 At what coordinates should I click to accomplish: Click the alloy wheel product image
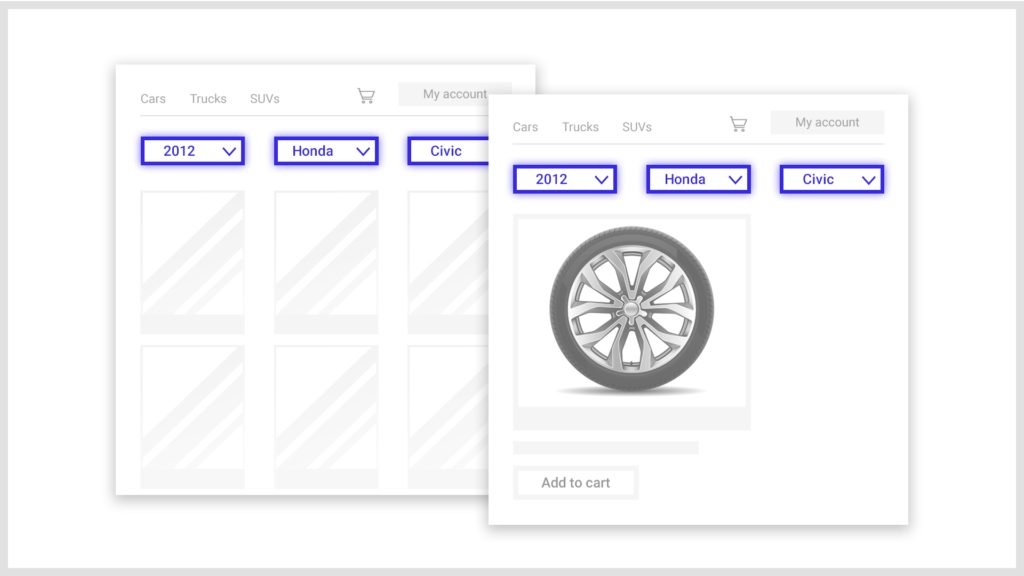(631, 311)
